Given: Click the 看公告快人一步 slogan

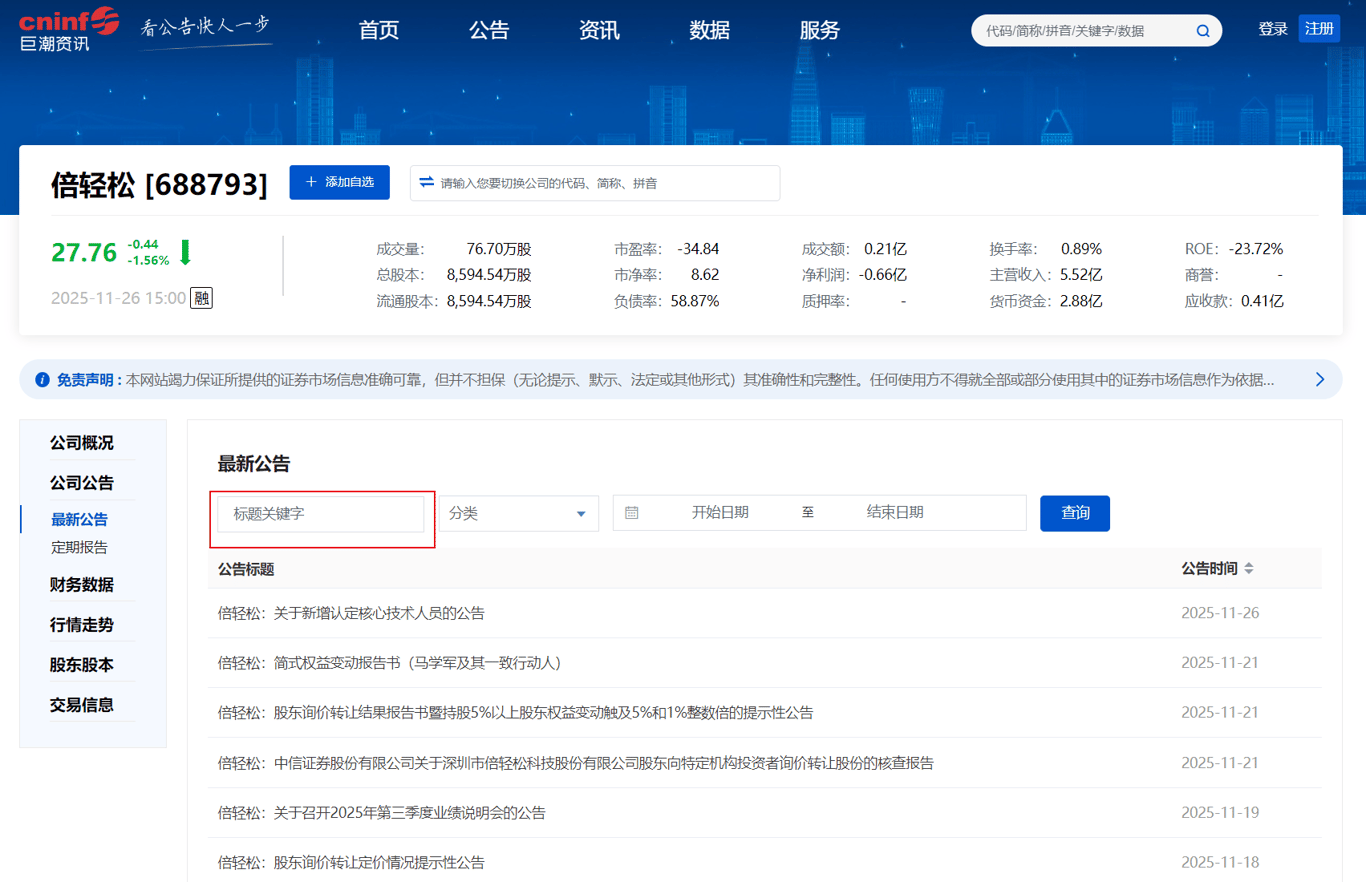Looking at the screenshot, I should (205, 29).
